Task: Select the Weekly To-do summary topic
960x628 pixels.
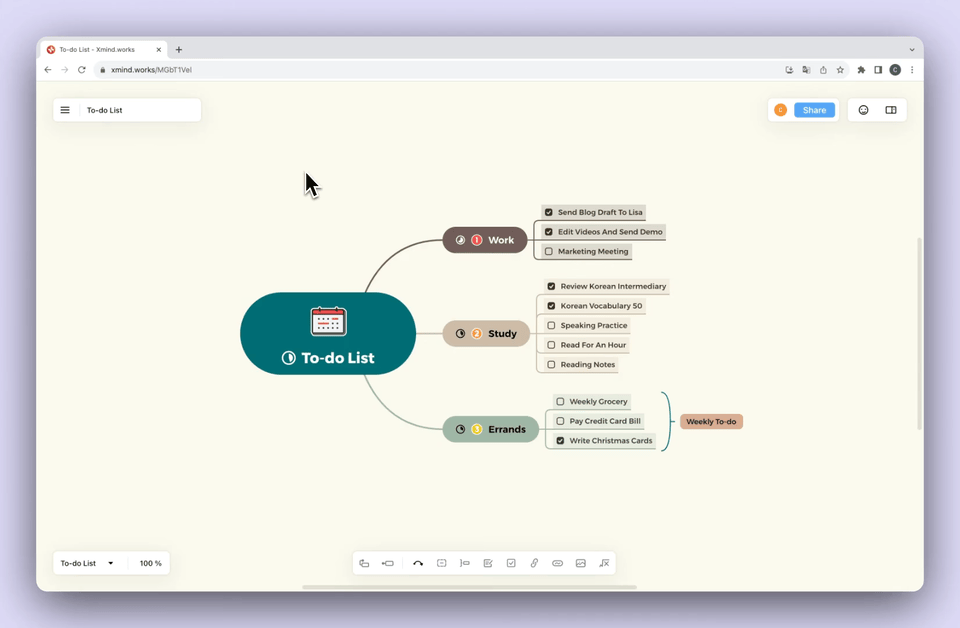Action: pos(711,422)
